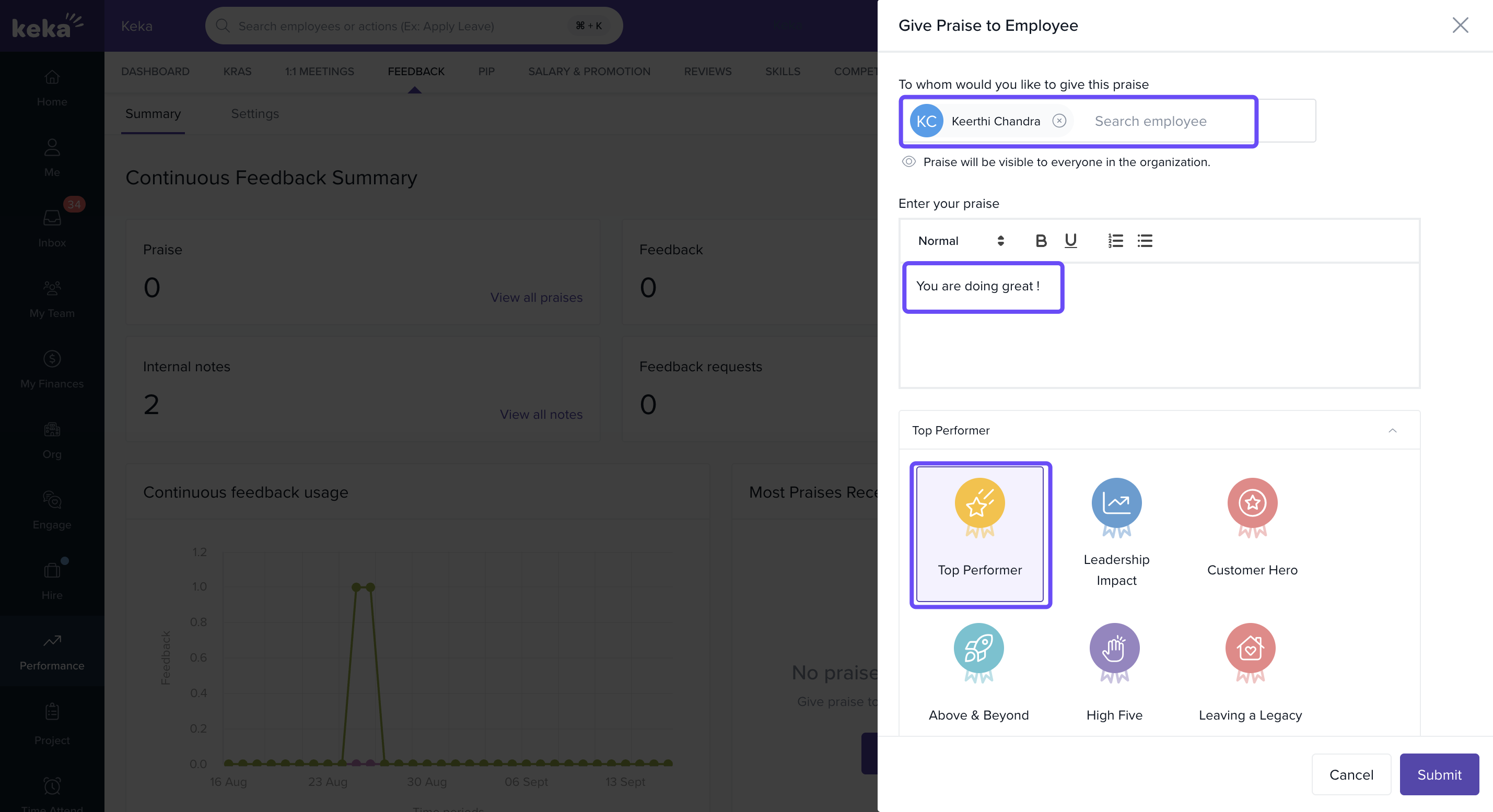Cancel giving praise
The image size is (1493, 812).
tap(1350, 774)
